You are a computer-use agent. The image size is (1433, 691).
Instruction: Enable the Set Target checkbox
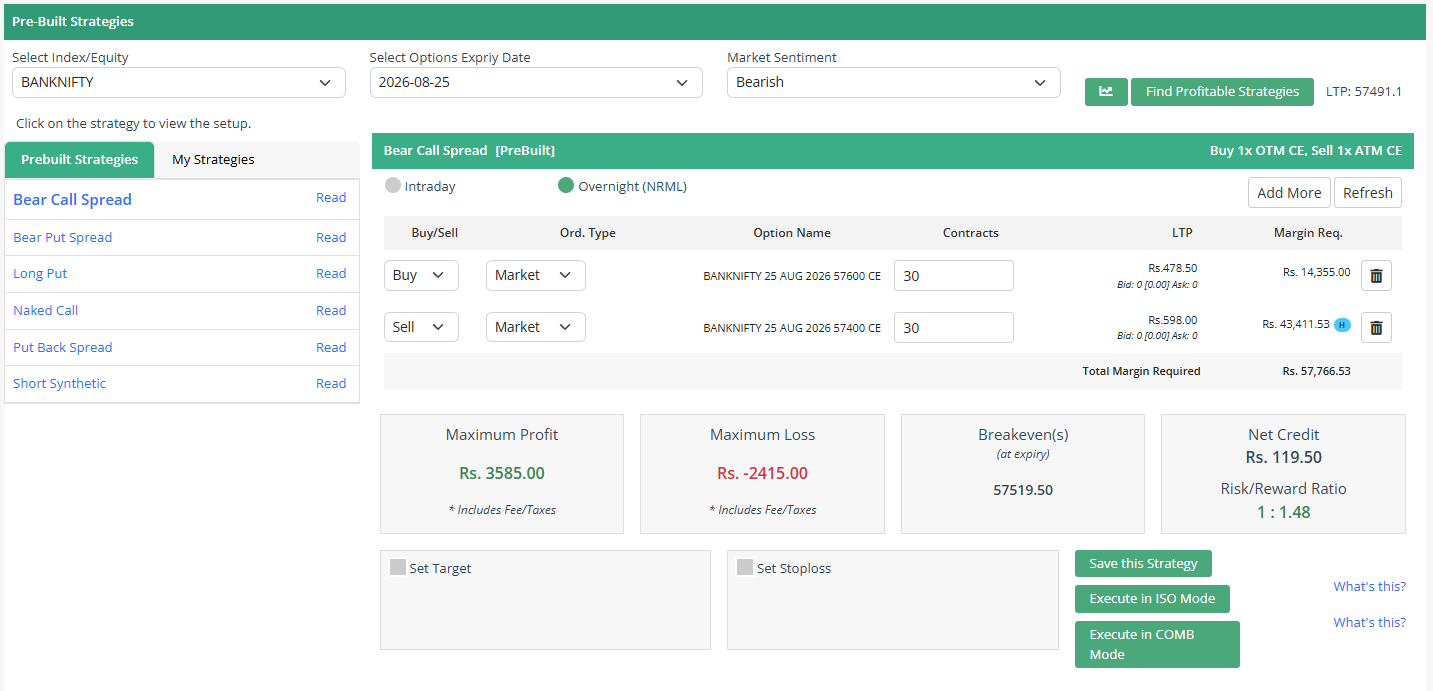click(398, 567)
